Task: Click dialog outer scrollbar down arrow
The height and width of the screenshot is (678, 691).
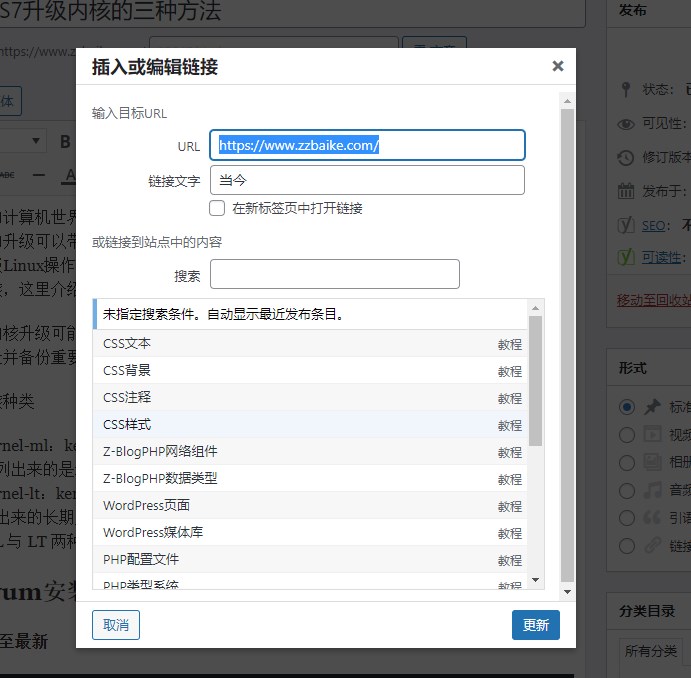Action: click(568, 592)
